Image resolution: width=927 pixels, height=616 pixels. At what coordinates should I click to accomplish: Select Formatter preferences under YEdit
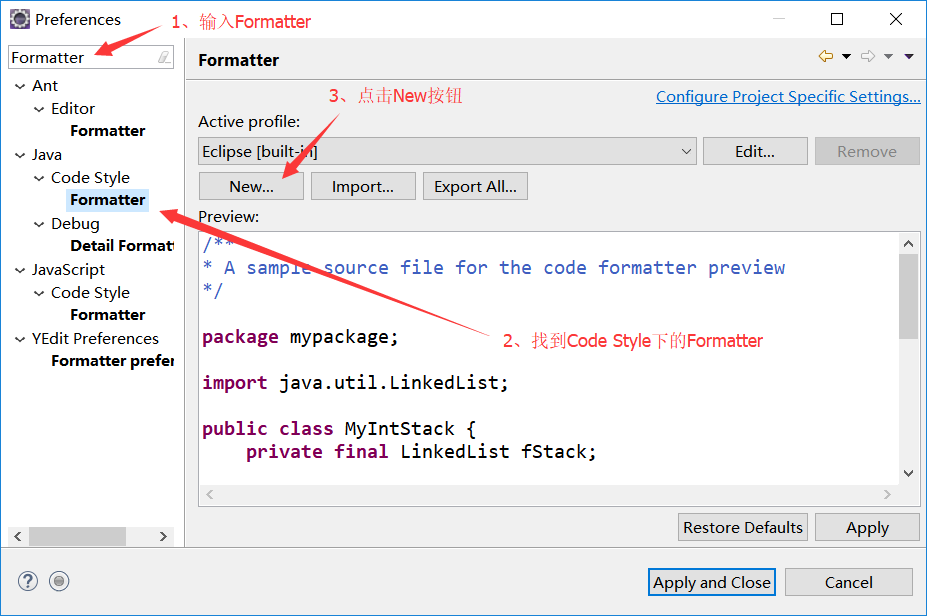[x=112, y=361]
